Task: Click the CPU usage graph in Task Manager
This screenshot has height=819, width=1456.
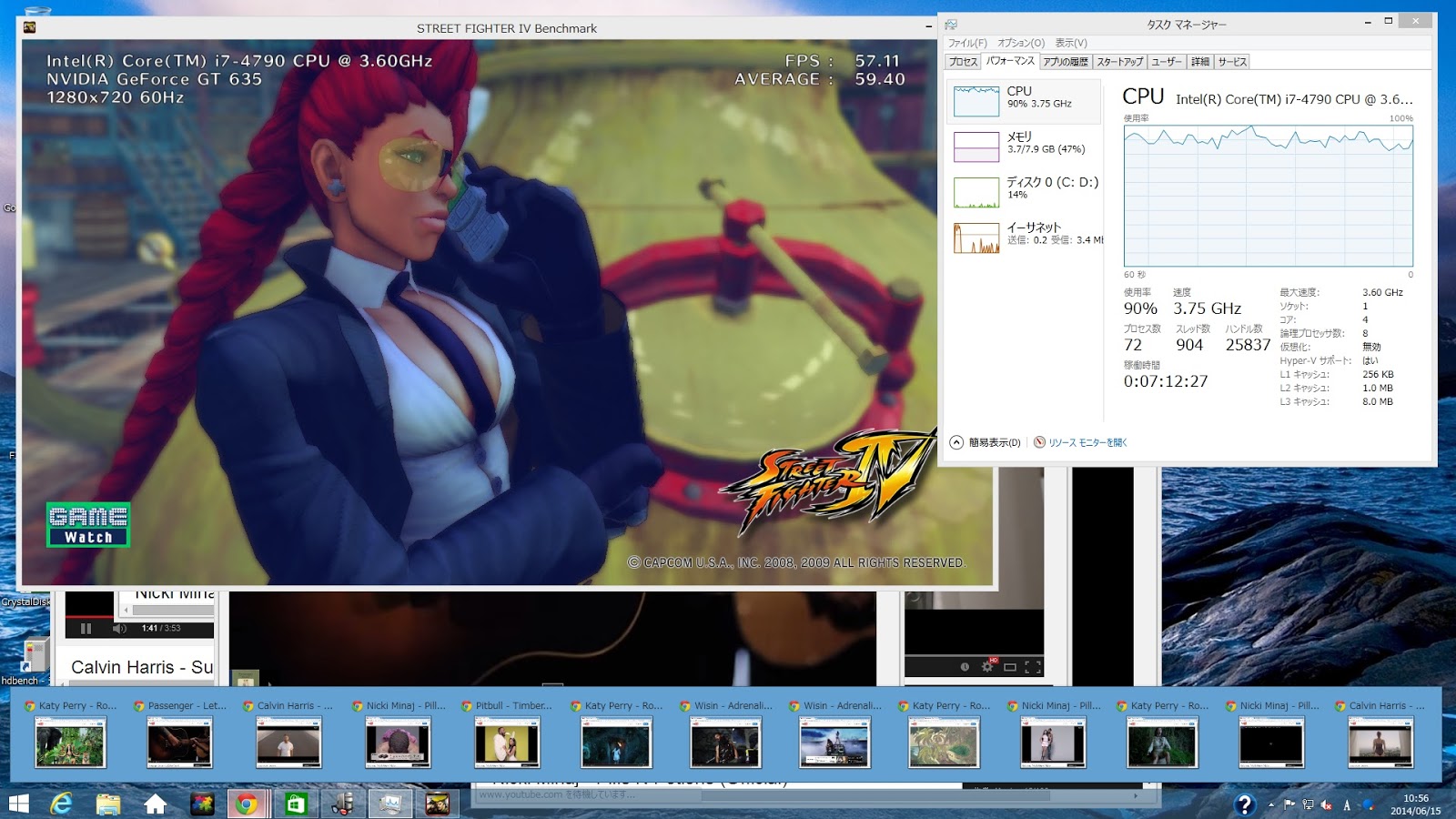Action: 1269,196
